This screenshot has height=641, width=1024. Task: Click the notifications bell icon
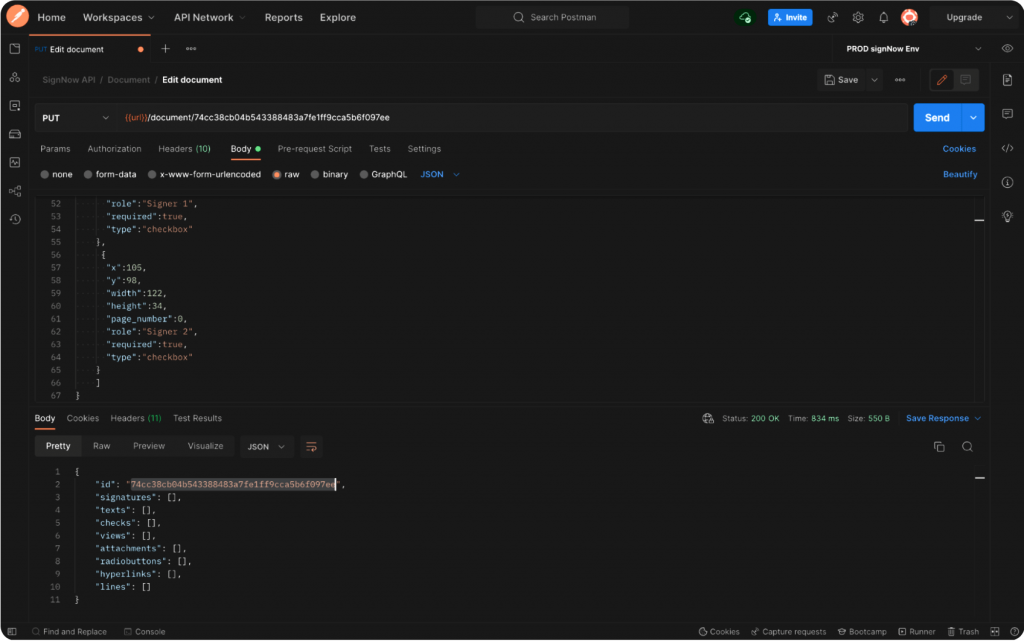(883, 18)
